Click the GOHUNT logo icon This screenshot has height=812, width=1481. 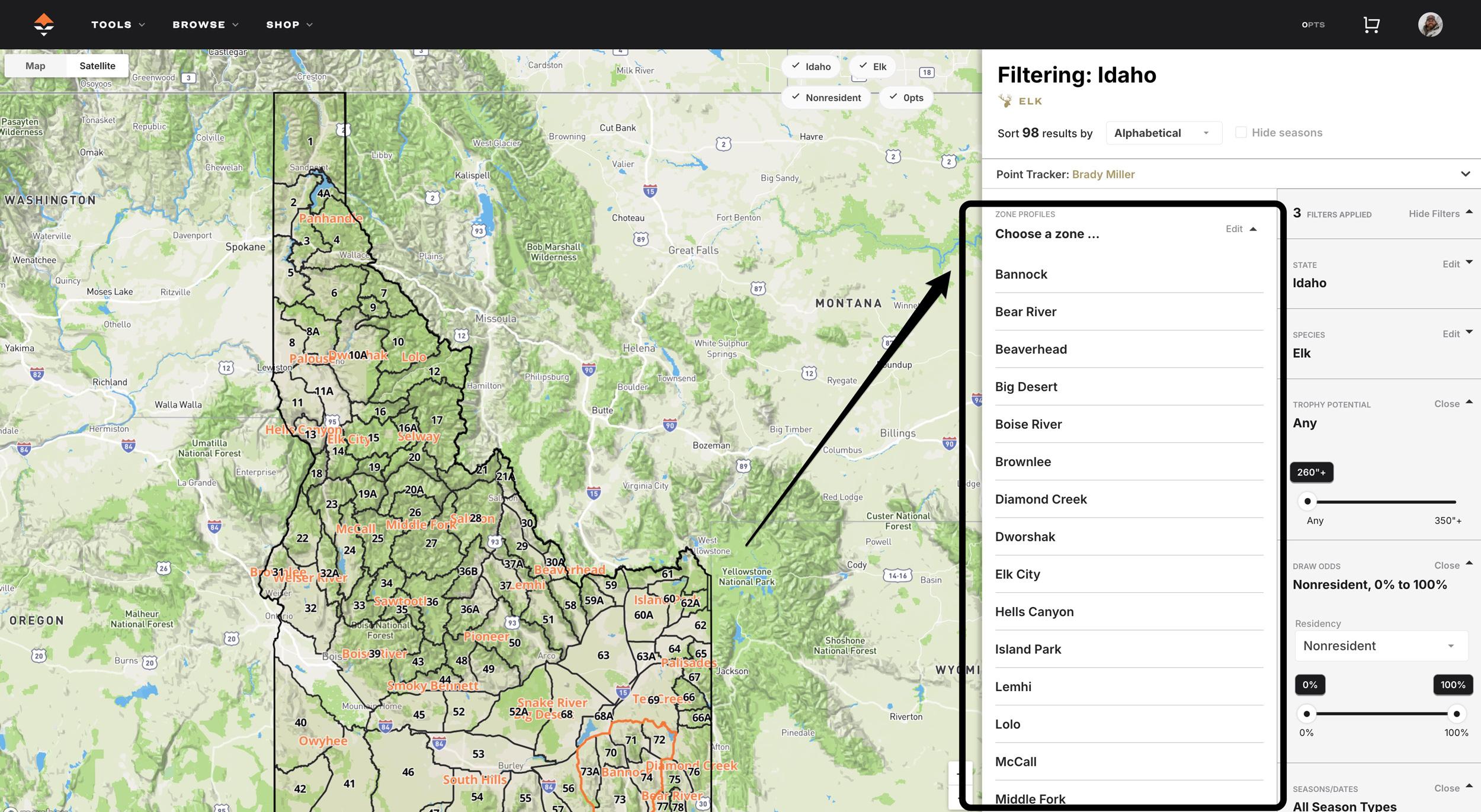tap(44, 24)
